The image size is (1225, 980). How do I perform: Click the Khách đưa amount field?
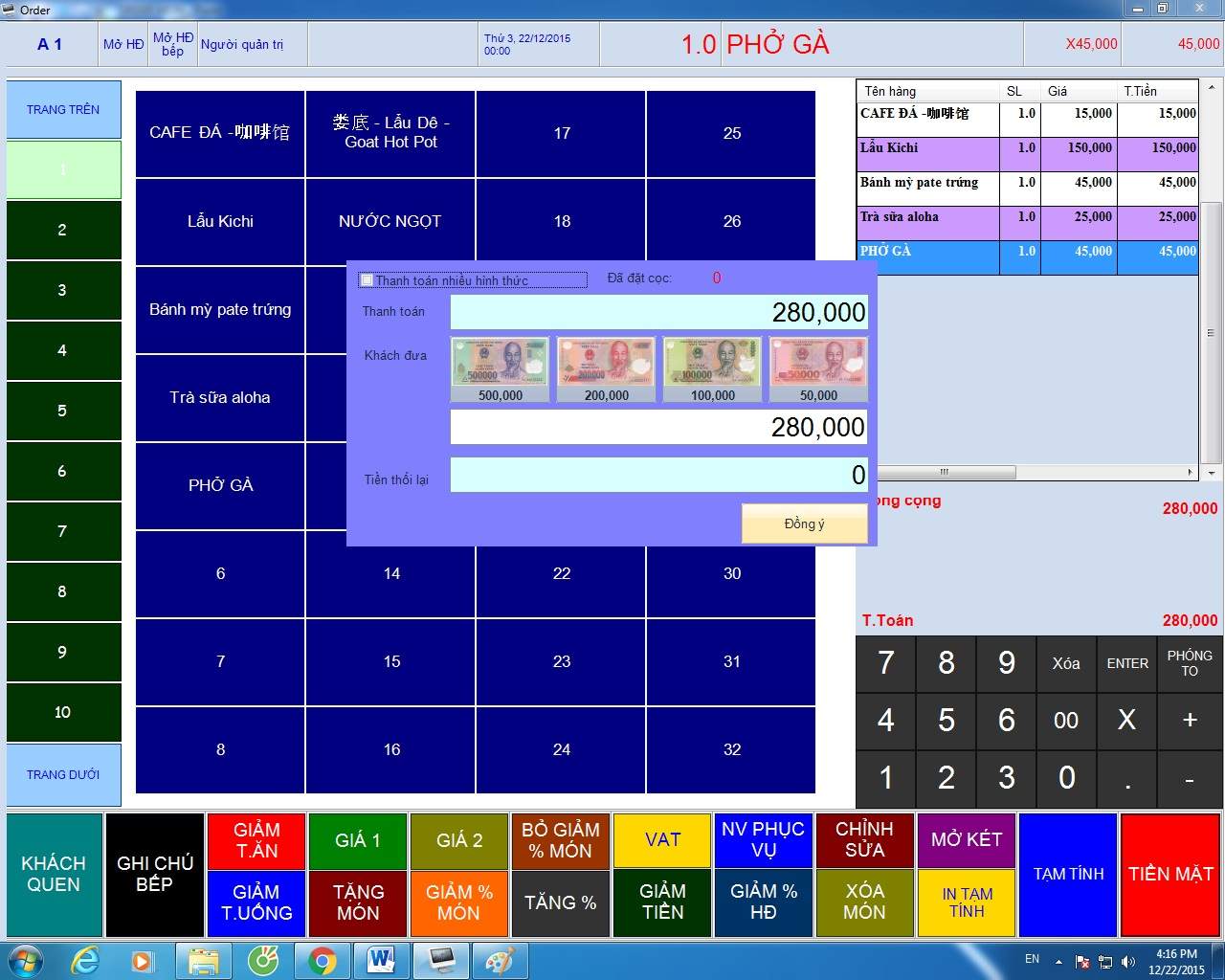(x=658, y=427)
